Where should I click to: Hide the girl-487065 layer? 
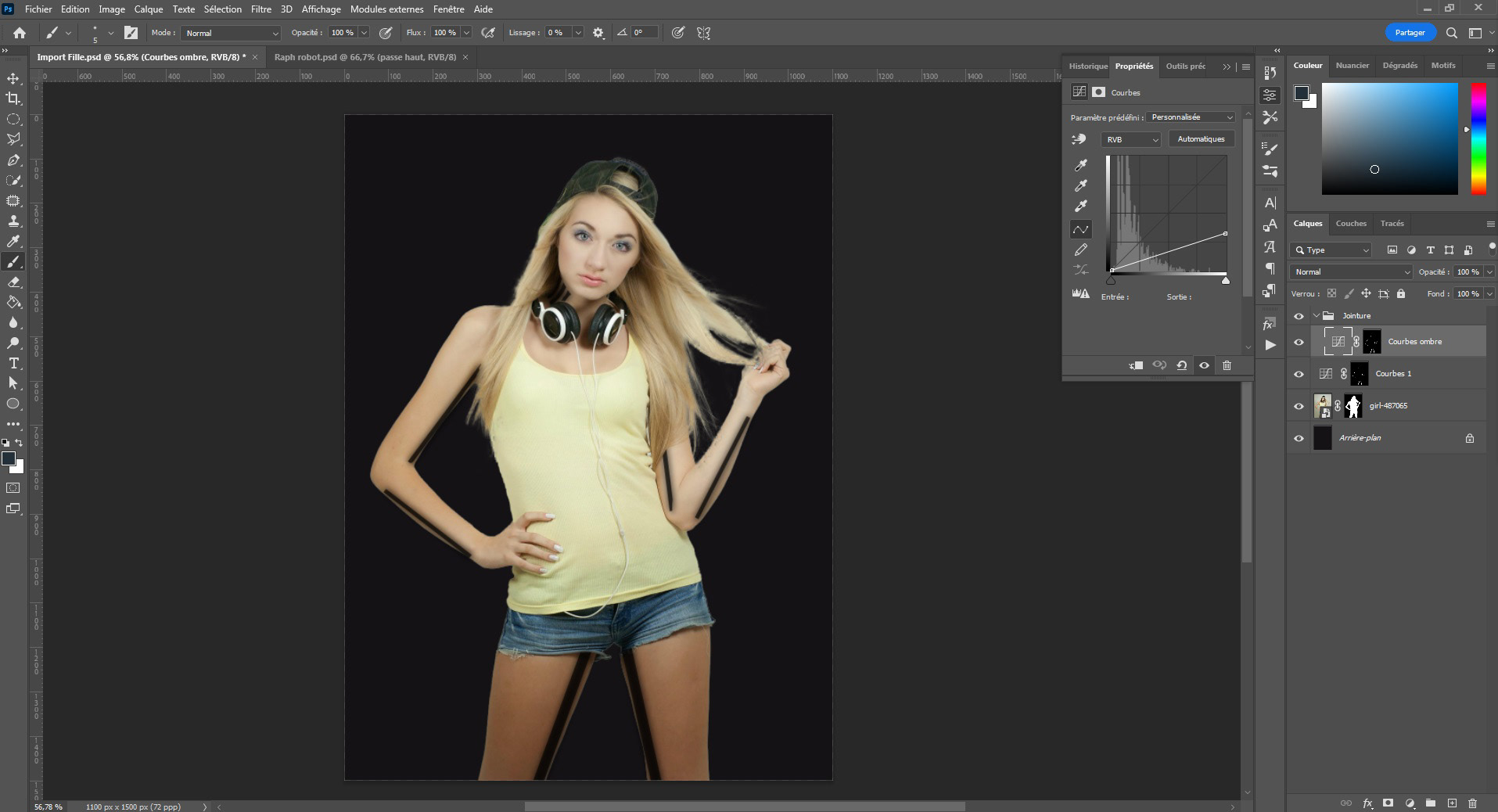(x=1299, y=406)
